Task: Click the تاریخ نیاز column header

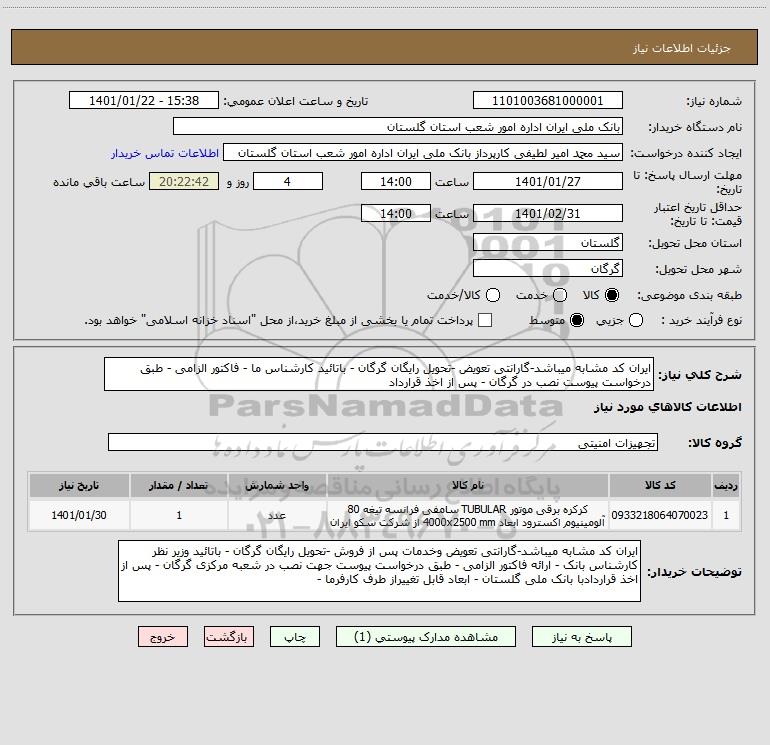Action: [x=79, y=485]
